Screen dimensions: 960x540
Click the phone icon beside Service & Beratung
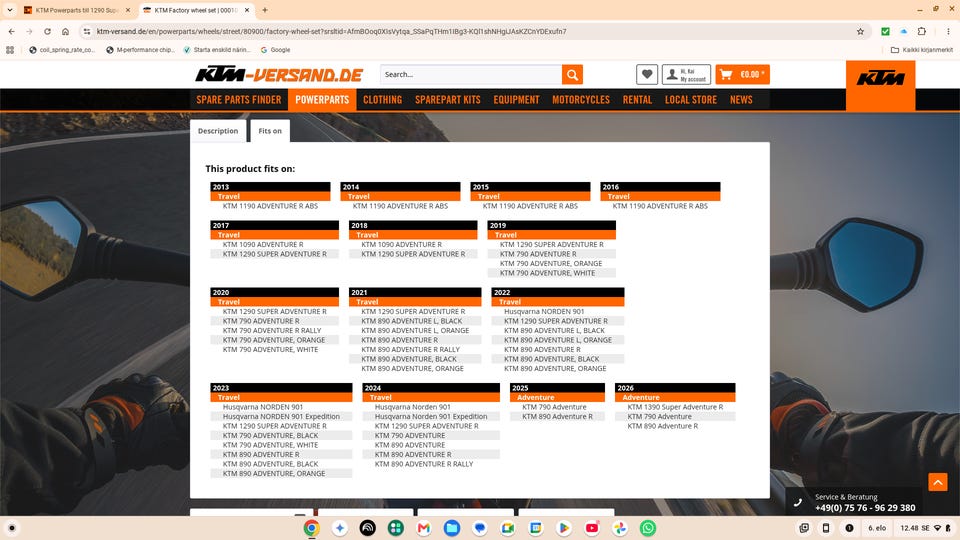tap(798, 502)
